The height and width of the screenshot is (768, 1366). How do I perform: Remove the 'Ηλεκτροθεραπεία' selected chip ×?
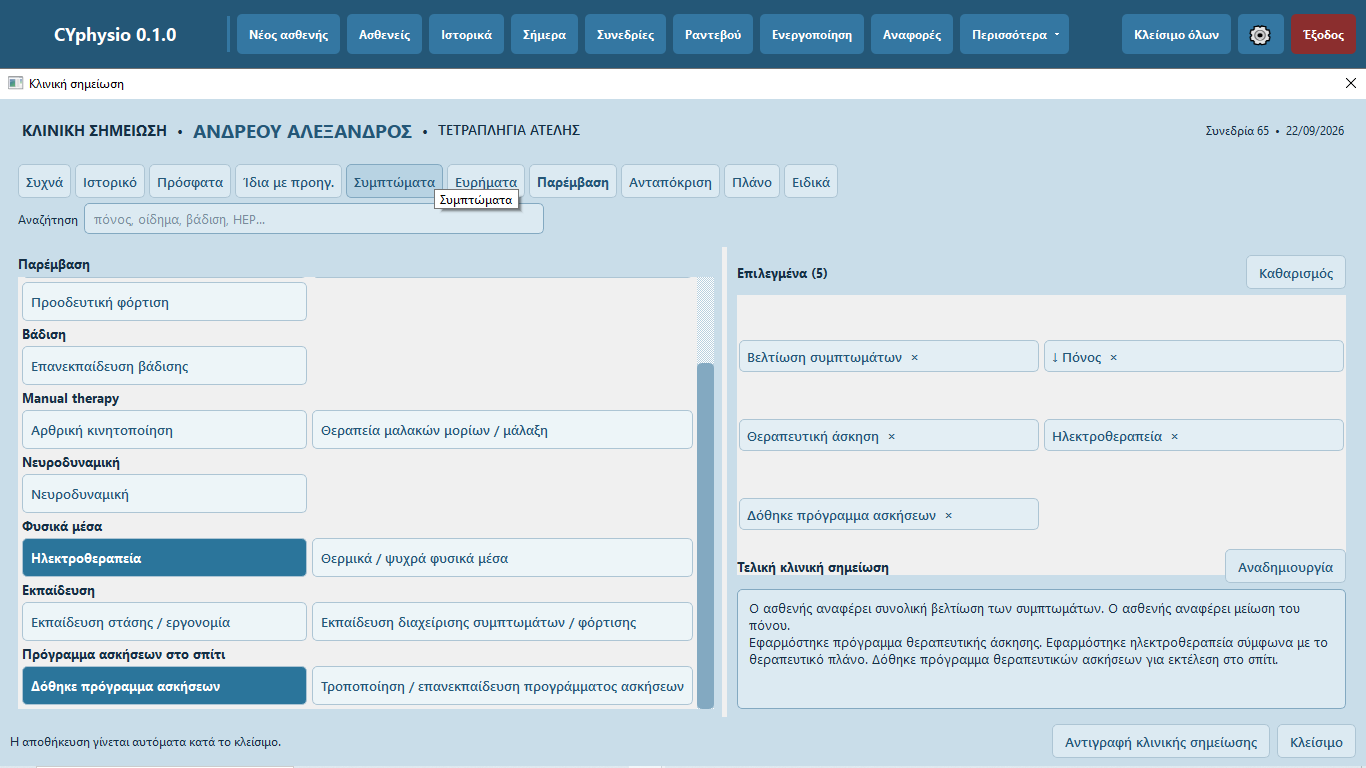(x=1174, y=436)
